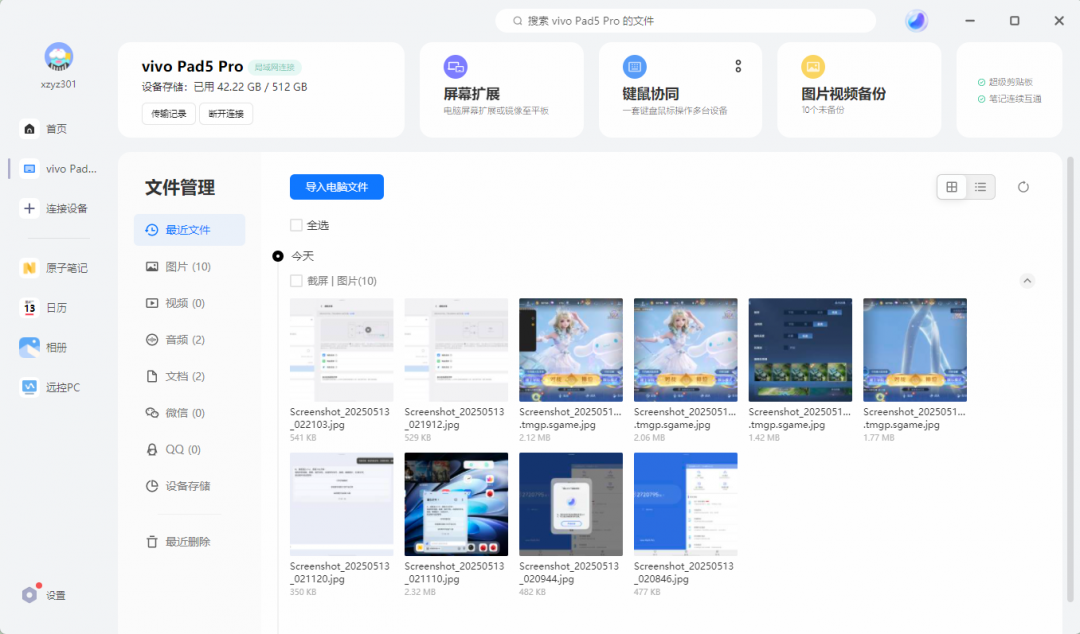Viewport: 1080px width, 634px height.
Task: Select thumbnail Screenshot_20250513_021912.jpg
Action: point(456,349)
